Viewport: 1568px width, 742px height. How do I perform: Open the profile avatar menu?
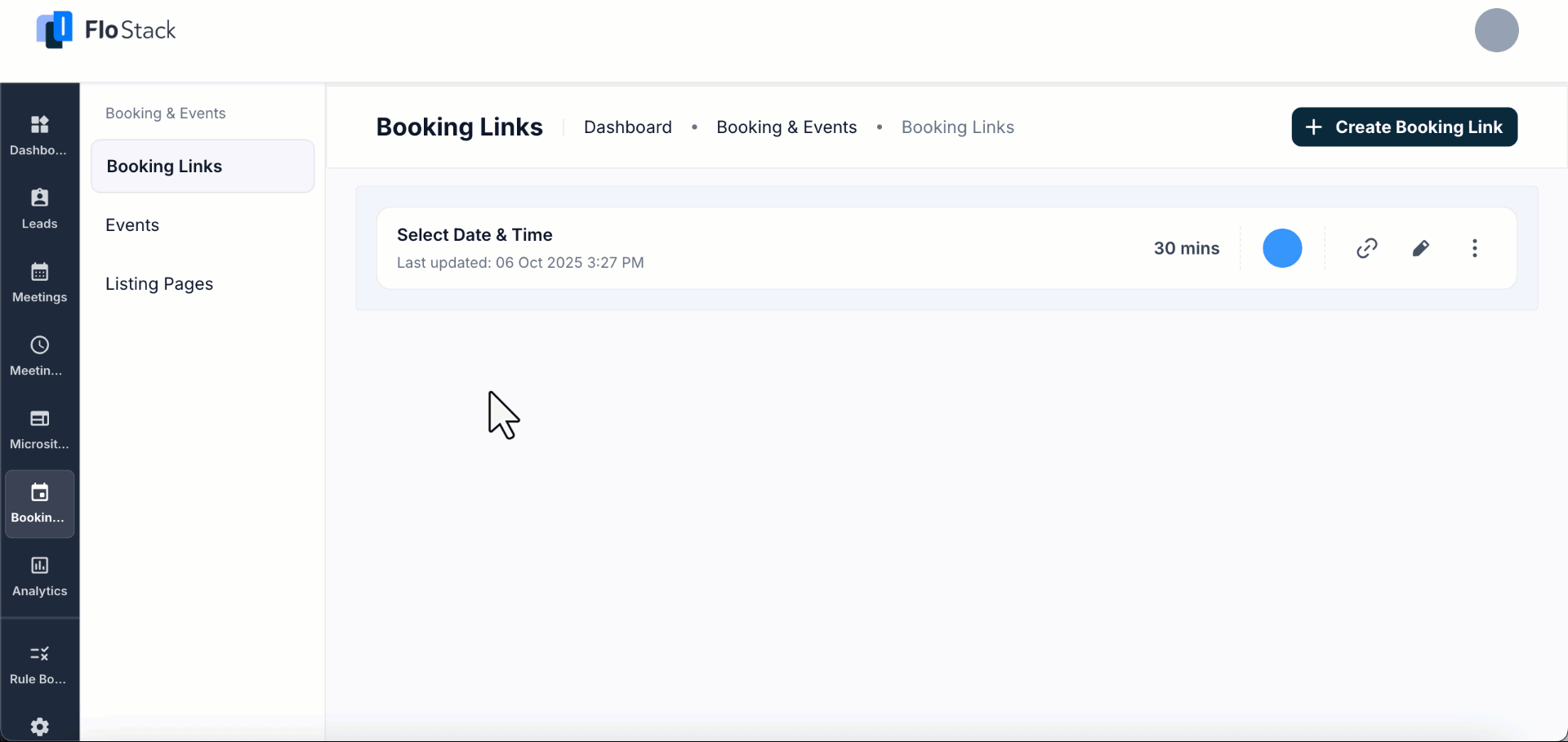click(1497, 30)
